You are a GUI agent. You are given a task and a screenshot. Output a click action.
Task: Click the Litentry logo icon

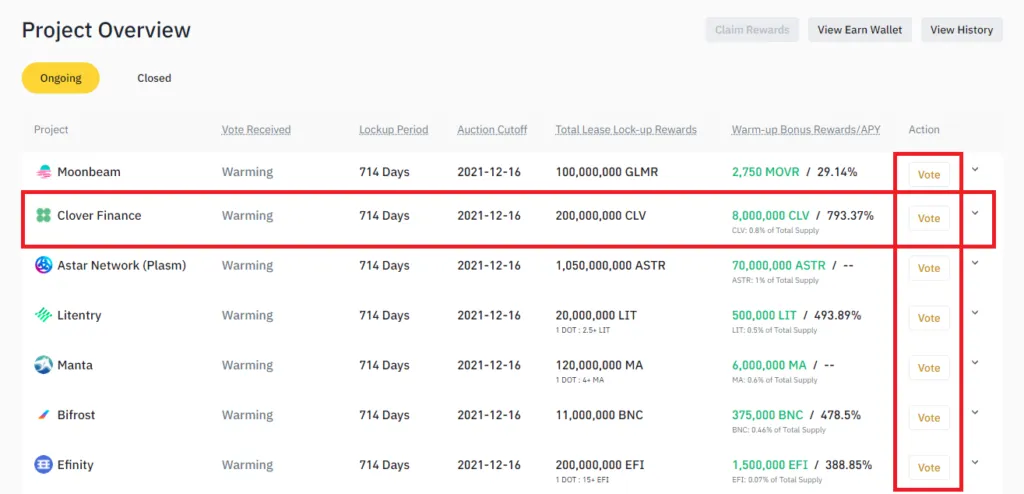(43, 316)
